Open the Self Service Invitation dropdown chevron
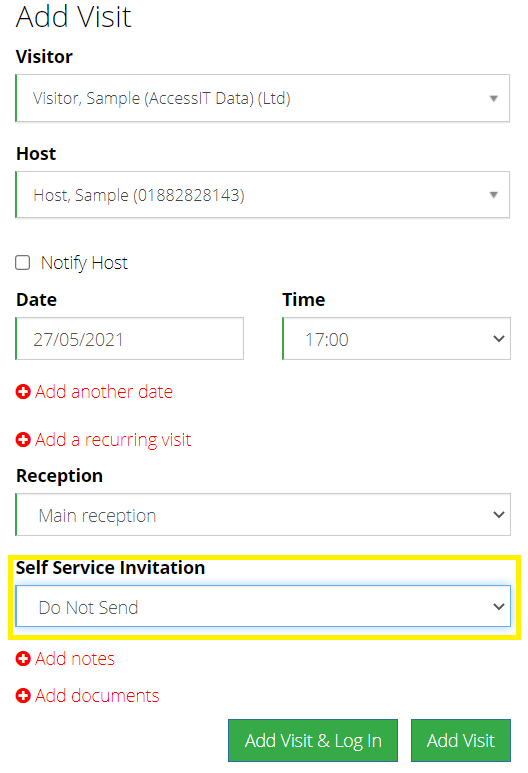This screenshot has width=528, height=773. 499,606
